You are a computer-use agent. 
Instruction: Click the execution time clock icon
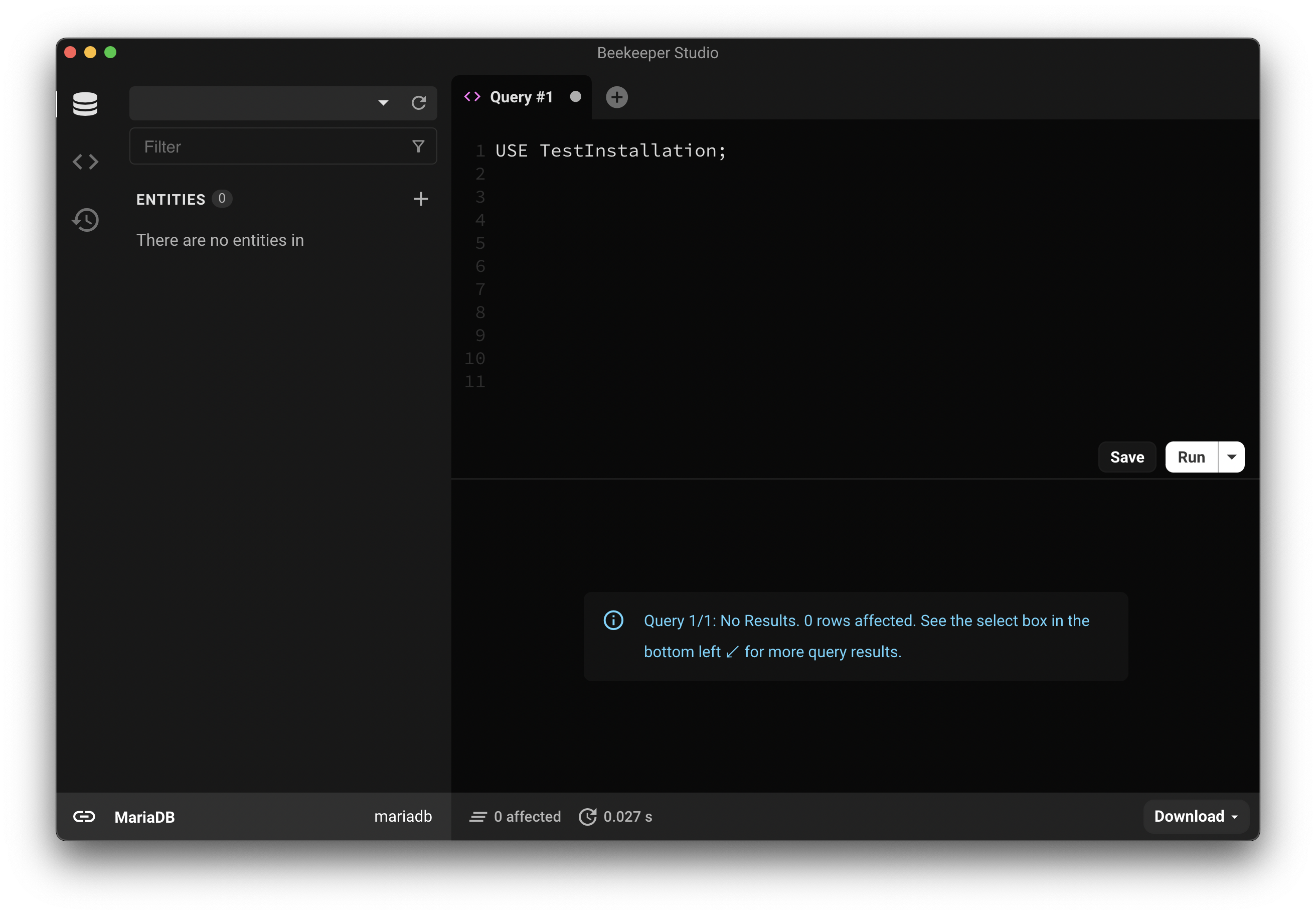pyautogui.click(x=587, y=816)
